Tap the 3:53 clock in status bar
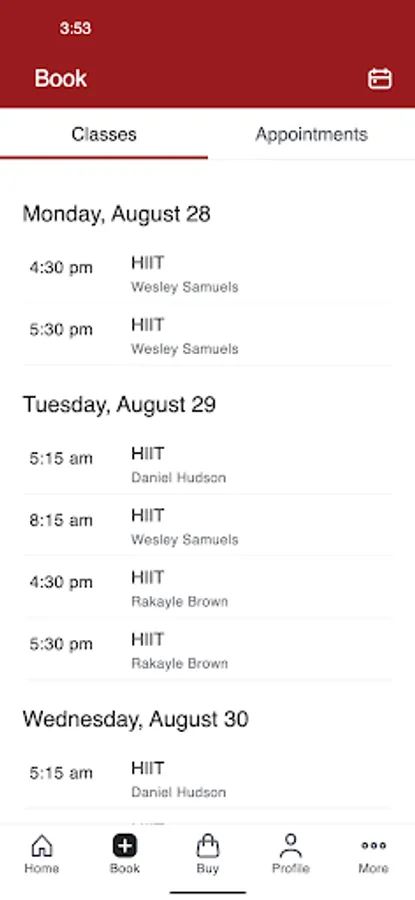 click(x=75, y=28)
